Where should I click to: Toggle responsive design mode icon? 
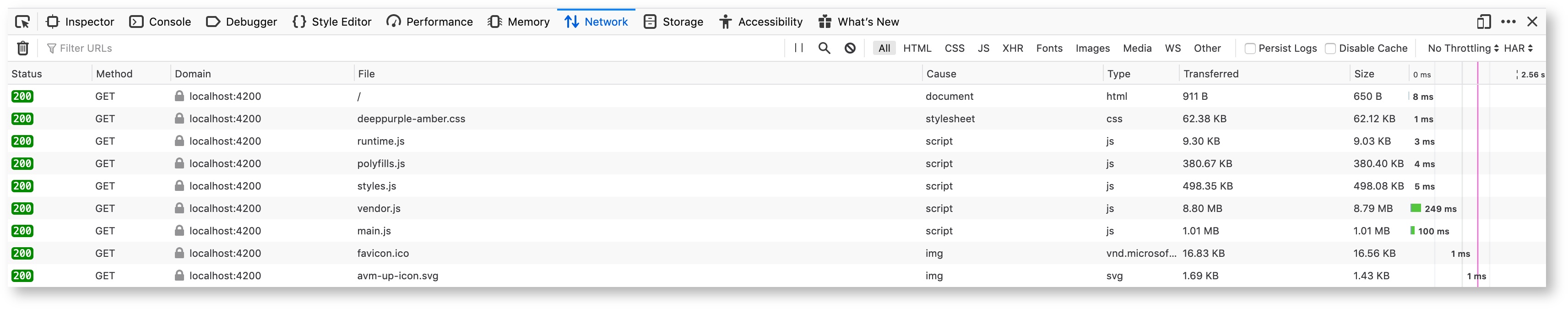point(1483,22)
